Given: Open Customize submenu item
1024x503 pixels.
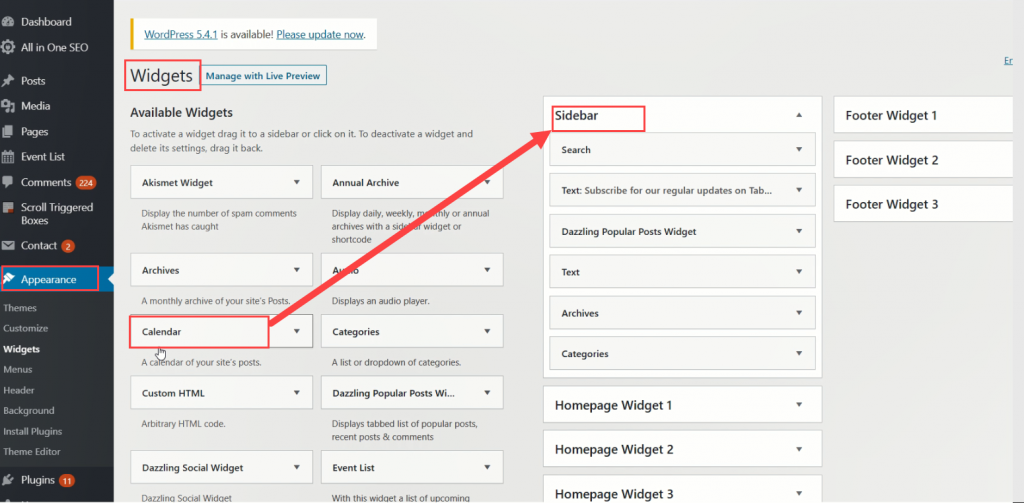Looking at the screenshot, I should pyautogui.click(x=25, y=328).
